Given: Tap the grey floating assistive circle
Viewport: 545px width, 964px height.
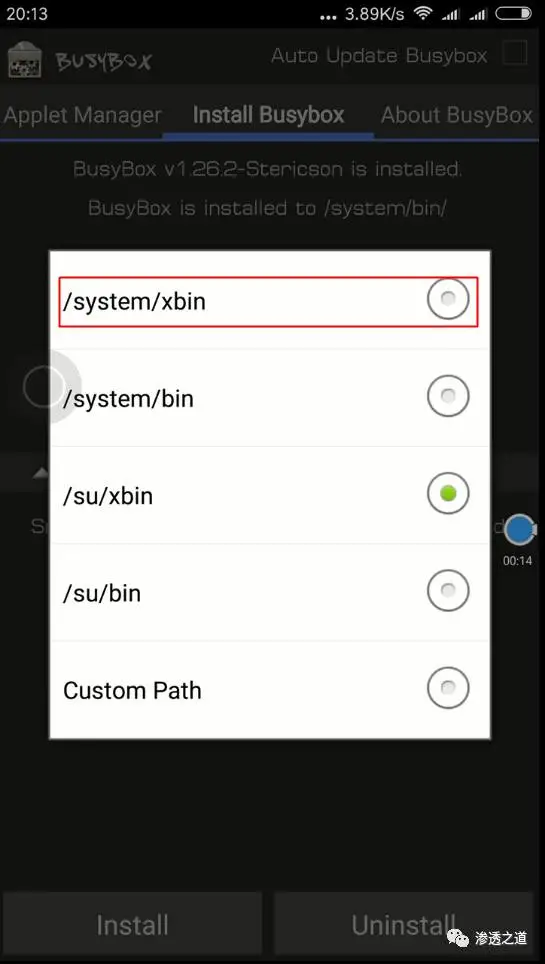Looking at the screenshot, I should 44,387.
